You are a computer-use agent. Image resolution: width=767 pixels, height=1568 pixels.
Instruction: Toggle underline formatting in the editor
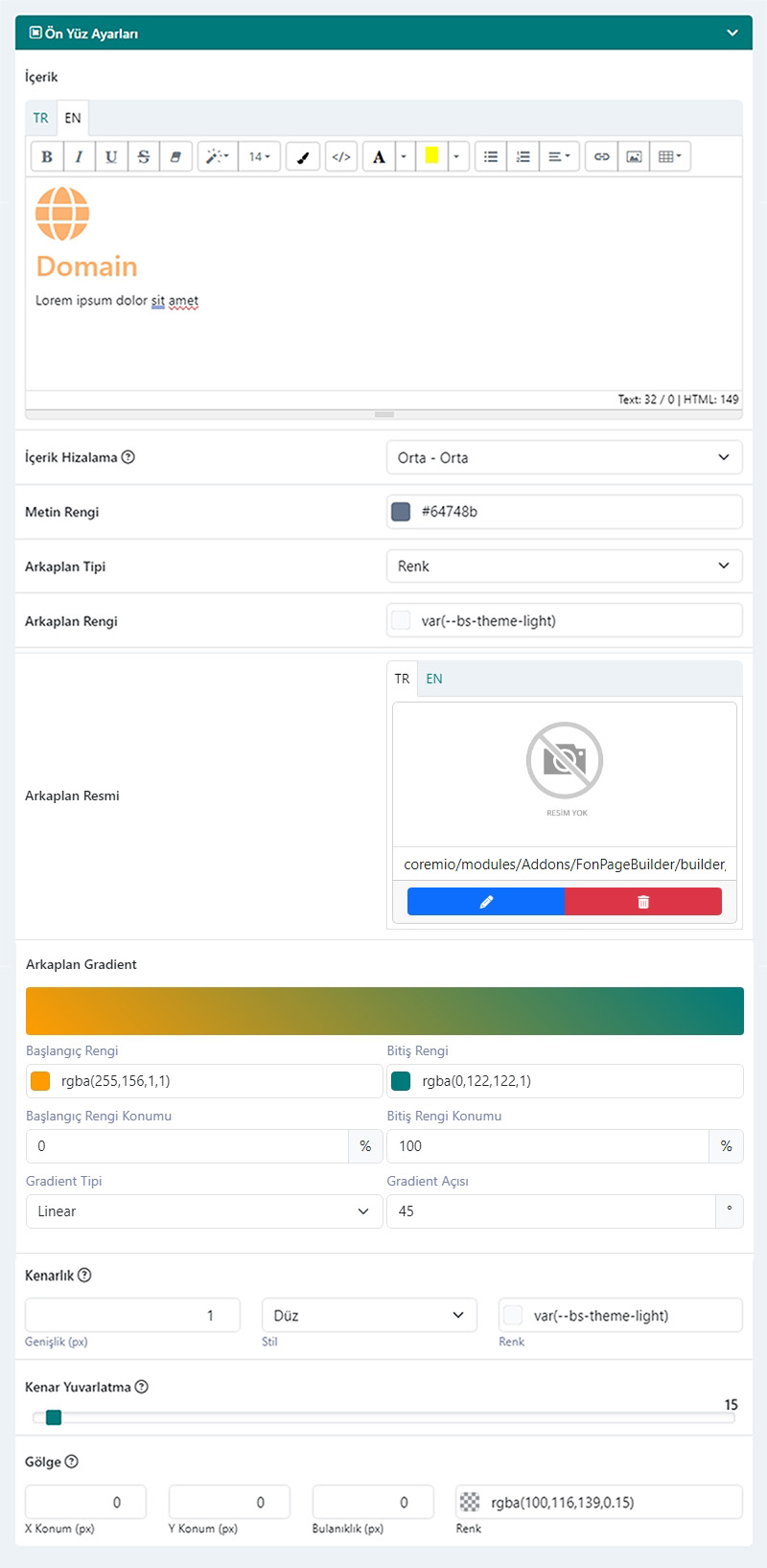click(111, 156)
